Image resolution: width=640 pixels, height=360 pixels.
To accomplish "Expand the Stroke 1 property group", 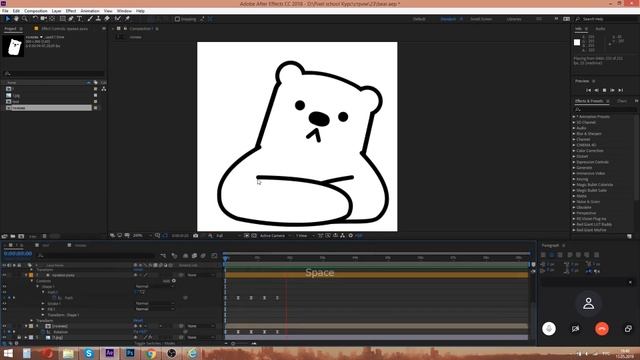I will pos(43,304).
